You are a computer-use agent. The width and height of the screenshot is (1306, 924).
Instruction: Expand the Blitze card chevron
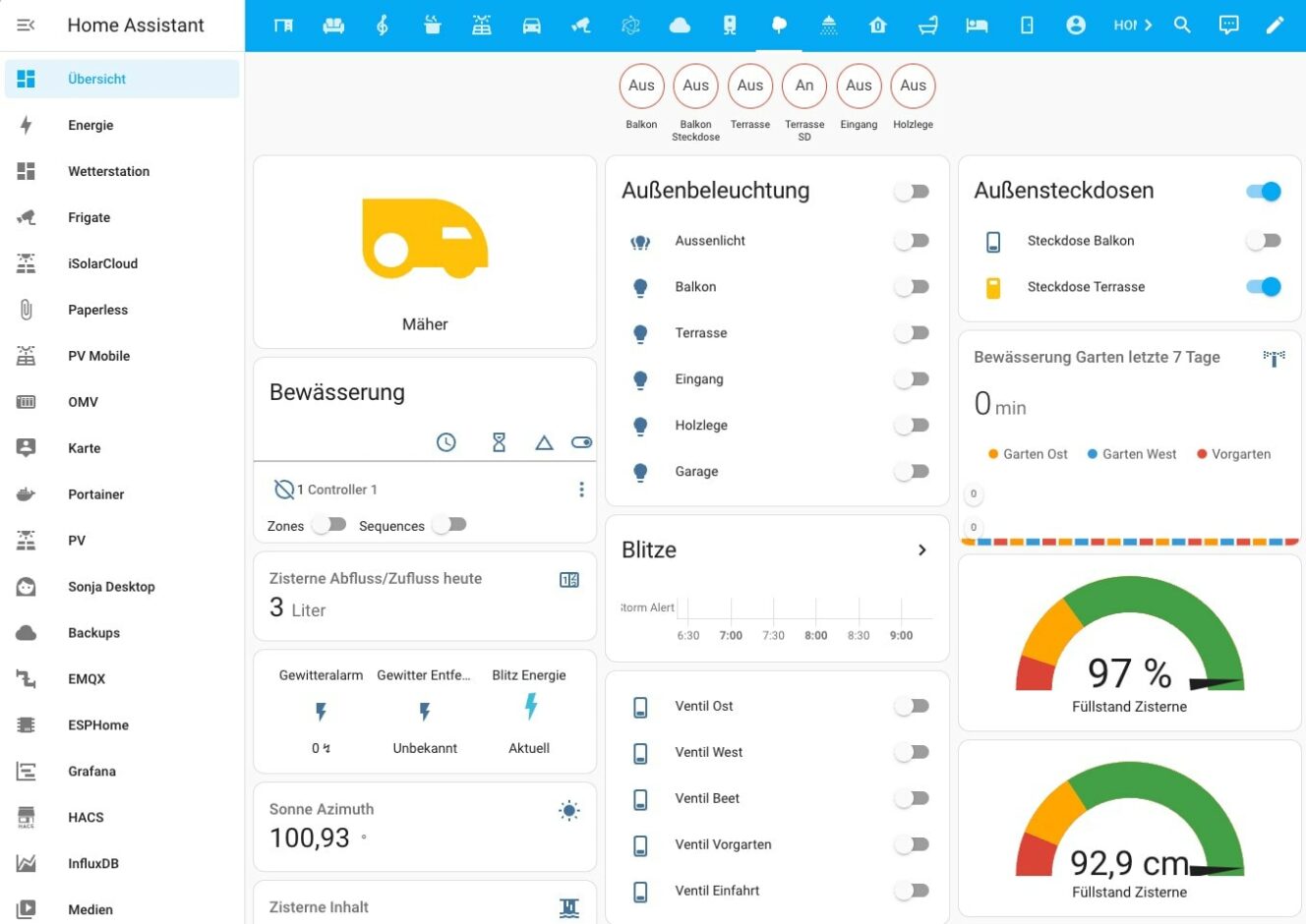pyautogui.click(x=921, y=550)
